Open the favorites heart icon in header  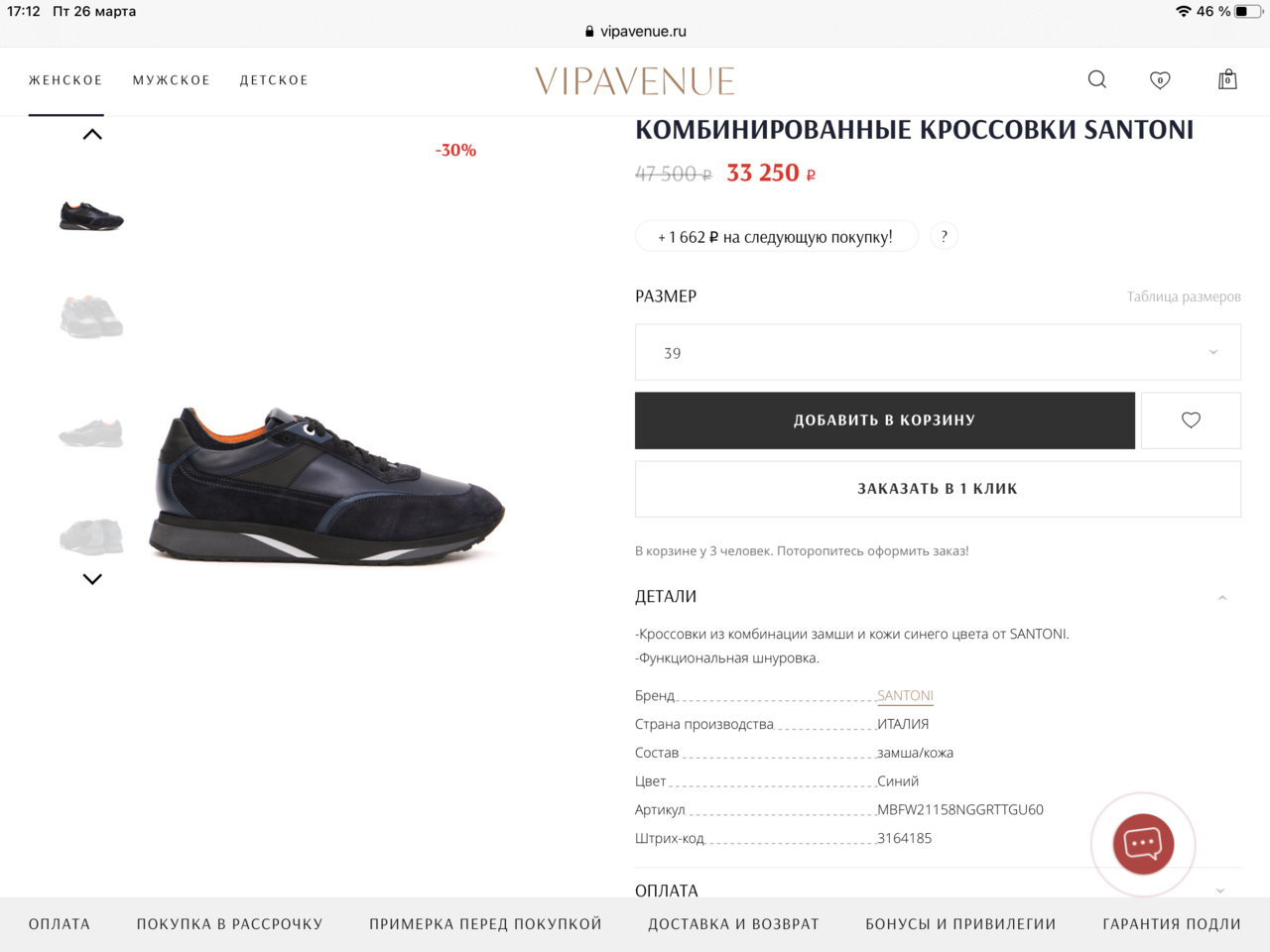point(1160,80)
